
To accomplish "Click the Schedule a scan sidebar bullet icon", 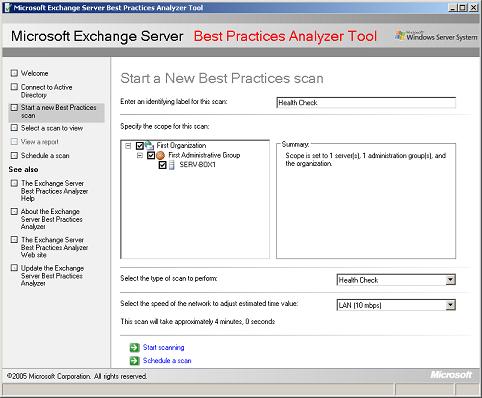I will [14, 155].
